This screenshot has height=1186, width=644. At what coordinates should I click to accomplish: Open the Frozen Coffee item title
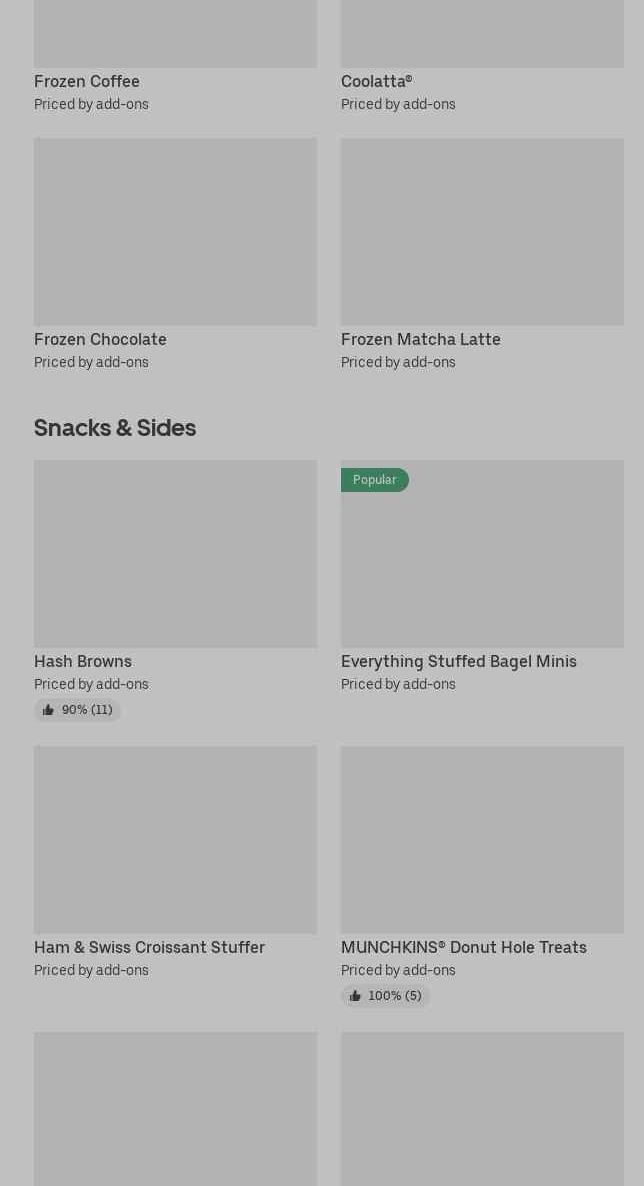87,81
